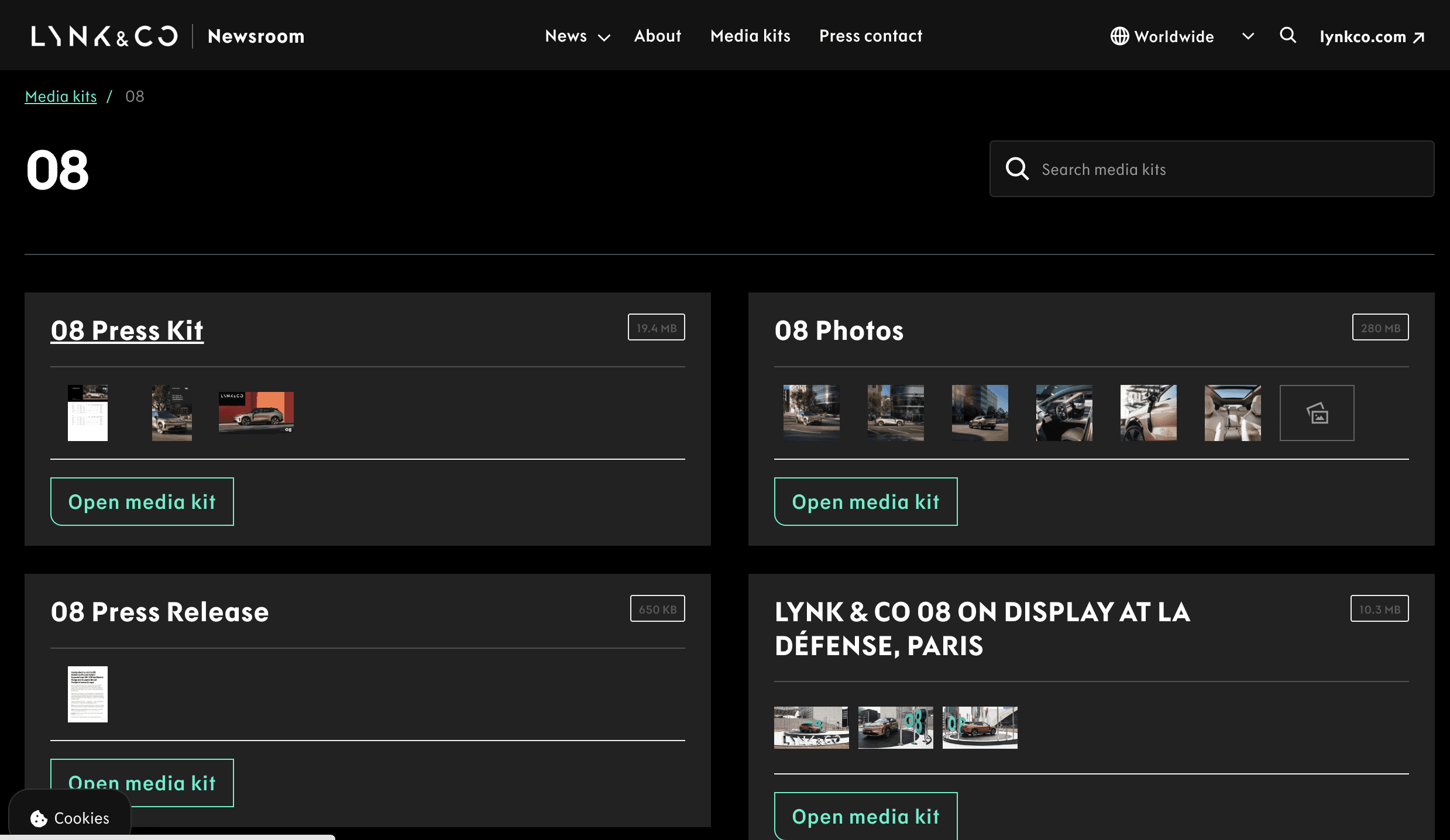Image resolution: width=1450 pixels, height=840 pixels.
Task: Click the orange car thumbnail in 08 Press Kit
Action: [x=256, y=413]
